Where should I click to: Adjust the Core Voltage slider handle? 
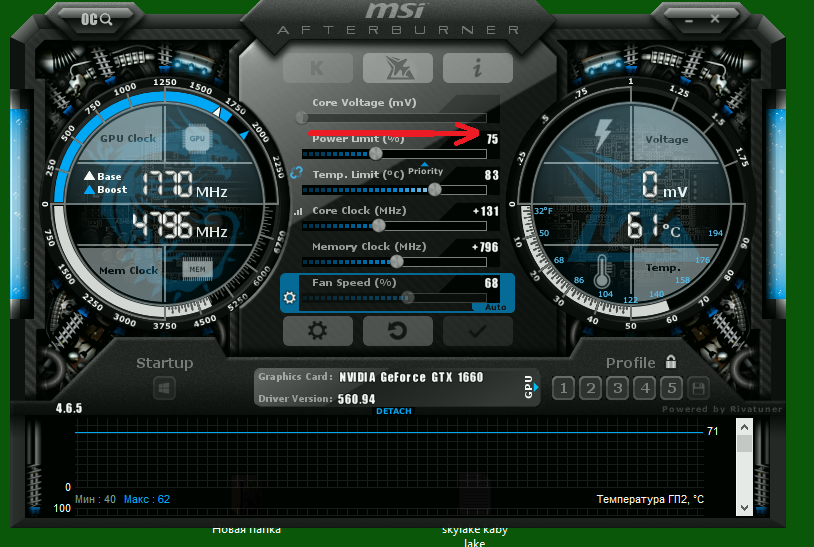pyautogui.click(x=302, y=117)
